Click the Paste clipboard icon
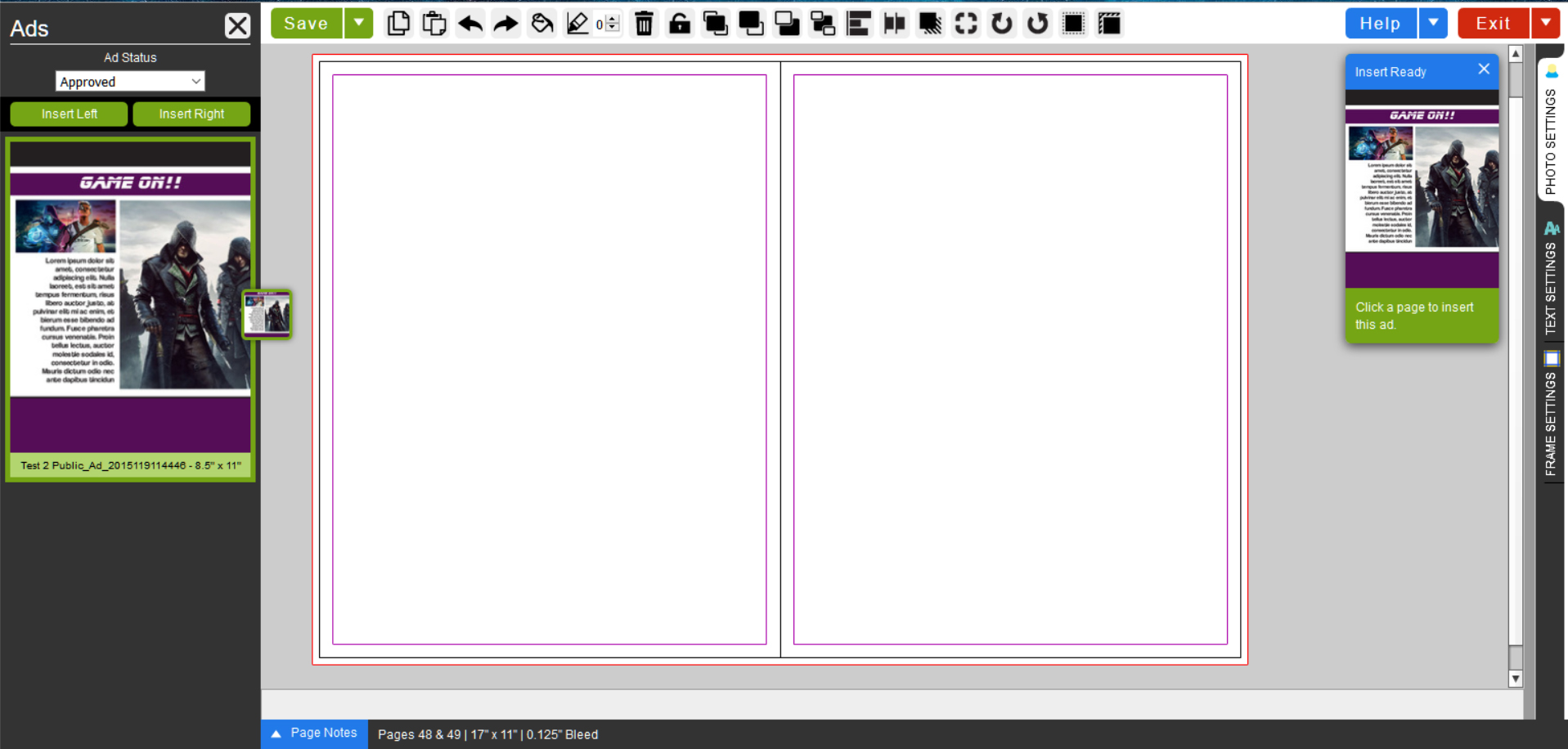1568x749 pixels. [x=434, y=24]
